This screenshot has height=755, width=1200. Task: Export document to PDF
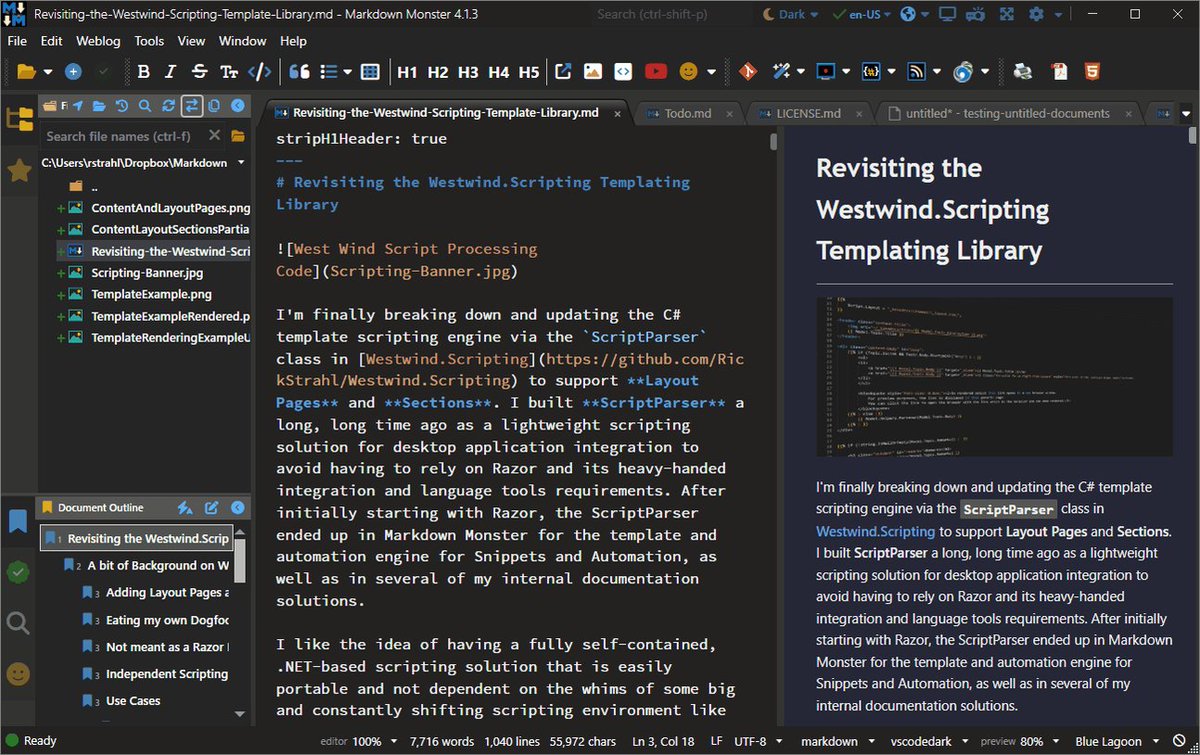pyautogui.click(x=1059, y=72)
